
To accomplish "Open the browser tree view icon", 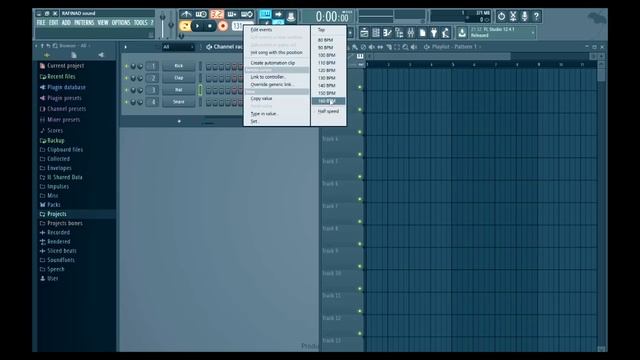I will 399,33.
